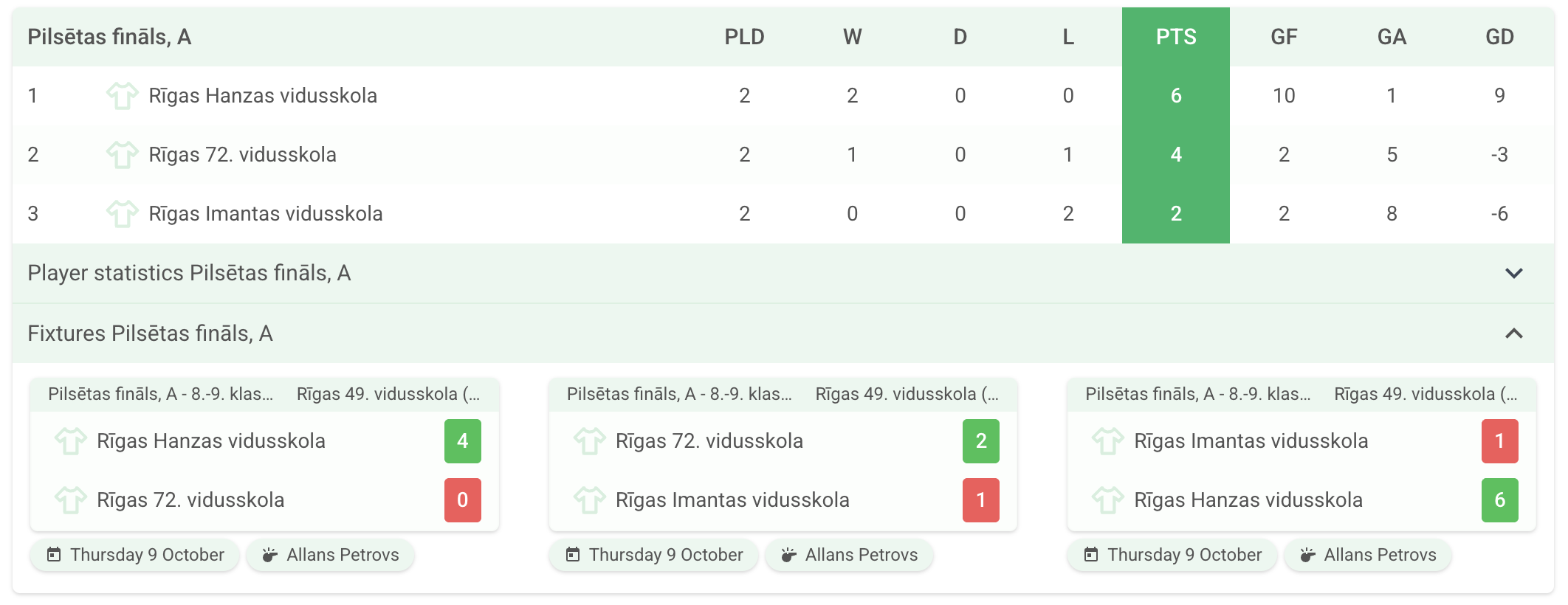Viewport: 1568px width, 605px height.
Task: Click whistle icon on third fixture's referee chip
Action: [x=1307, y=555]
